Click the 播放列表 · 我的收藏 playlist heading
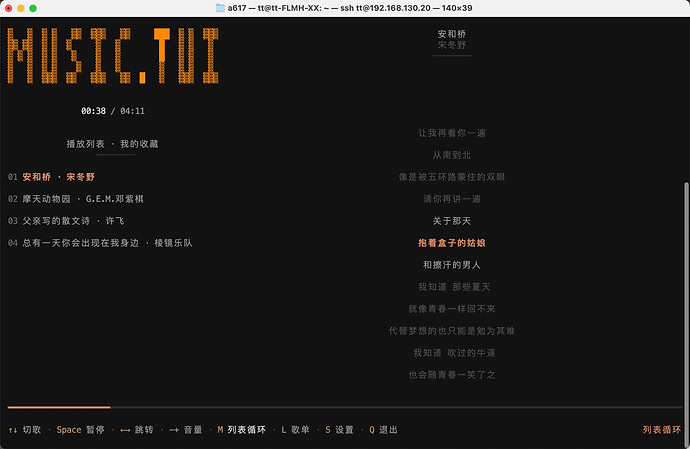Screen dimensions: 690x449 tap(112, 144)
